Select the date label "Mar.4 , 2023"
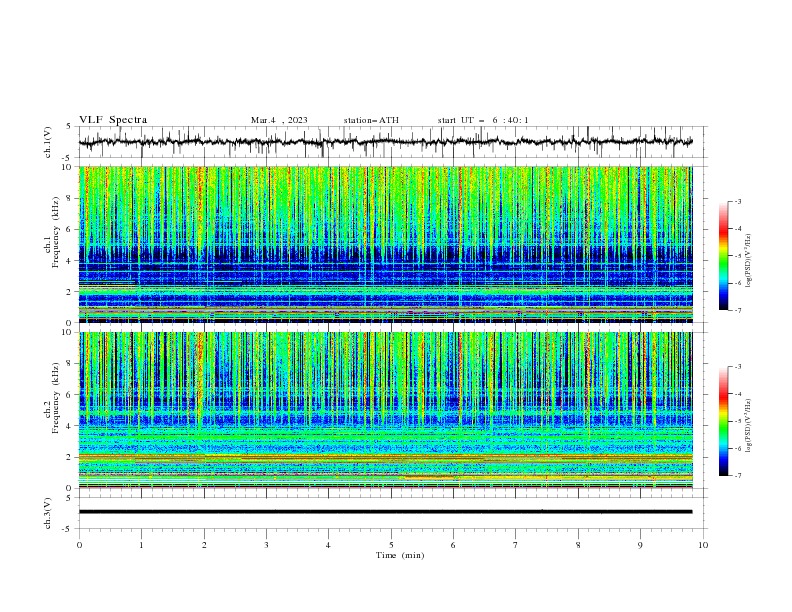The width and height of the screenshot is (792, 612). tap(279, 120)
